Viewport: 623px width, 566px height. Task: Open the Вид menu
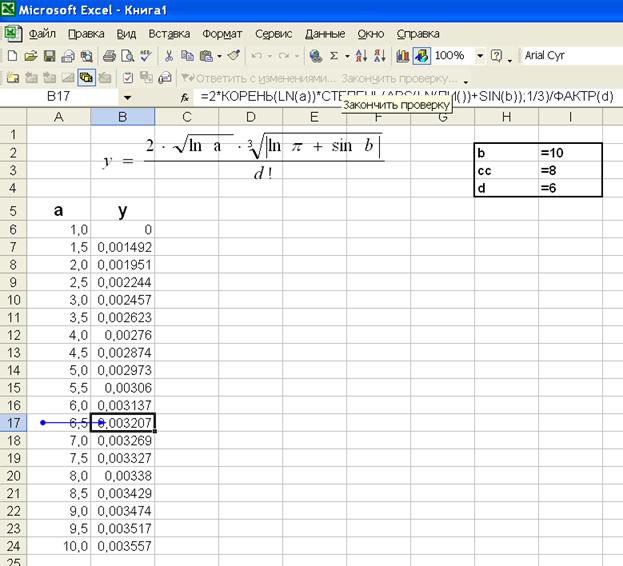point(126,34)
